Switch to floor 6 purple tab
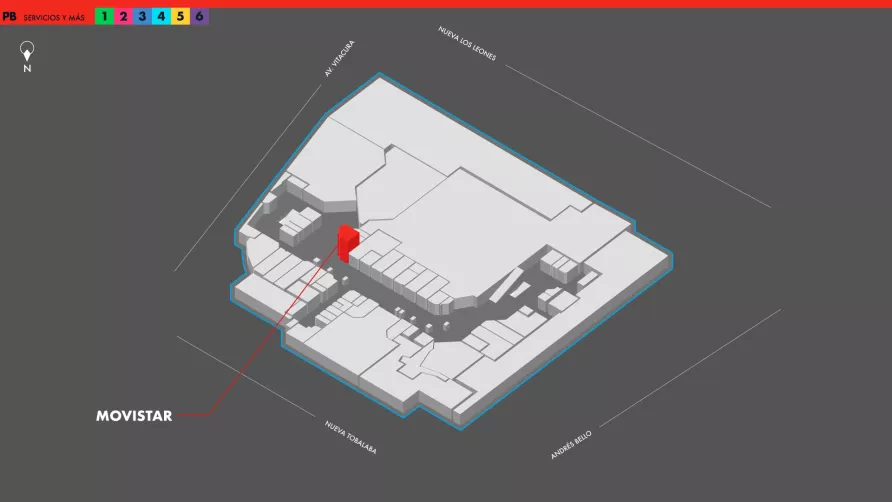Image resolution: width=892 pixels, height=502 pixels. pos(200,17)
